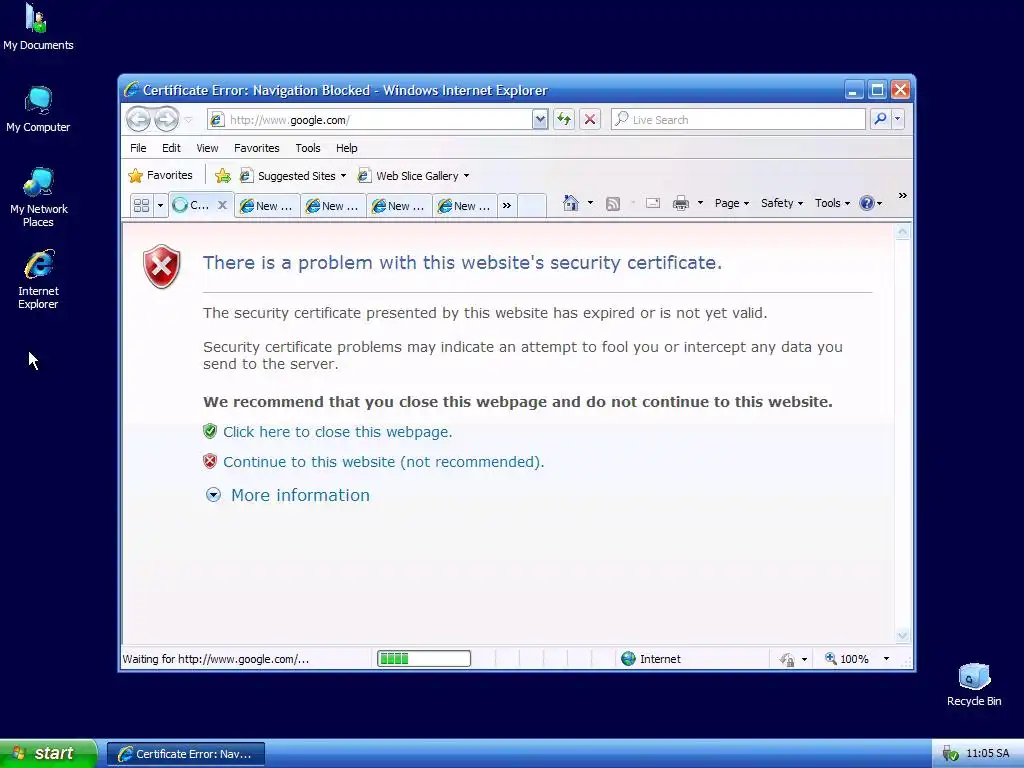Click the 11:05 SA system clock
Image resolution: width=1024 pixels, height=768 pixels.
point(987,754)
